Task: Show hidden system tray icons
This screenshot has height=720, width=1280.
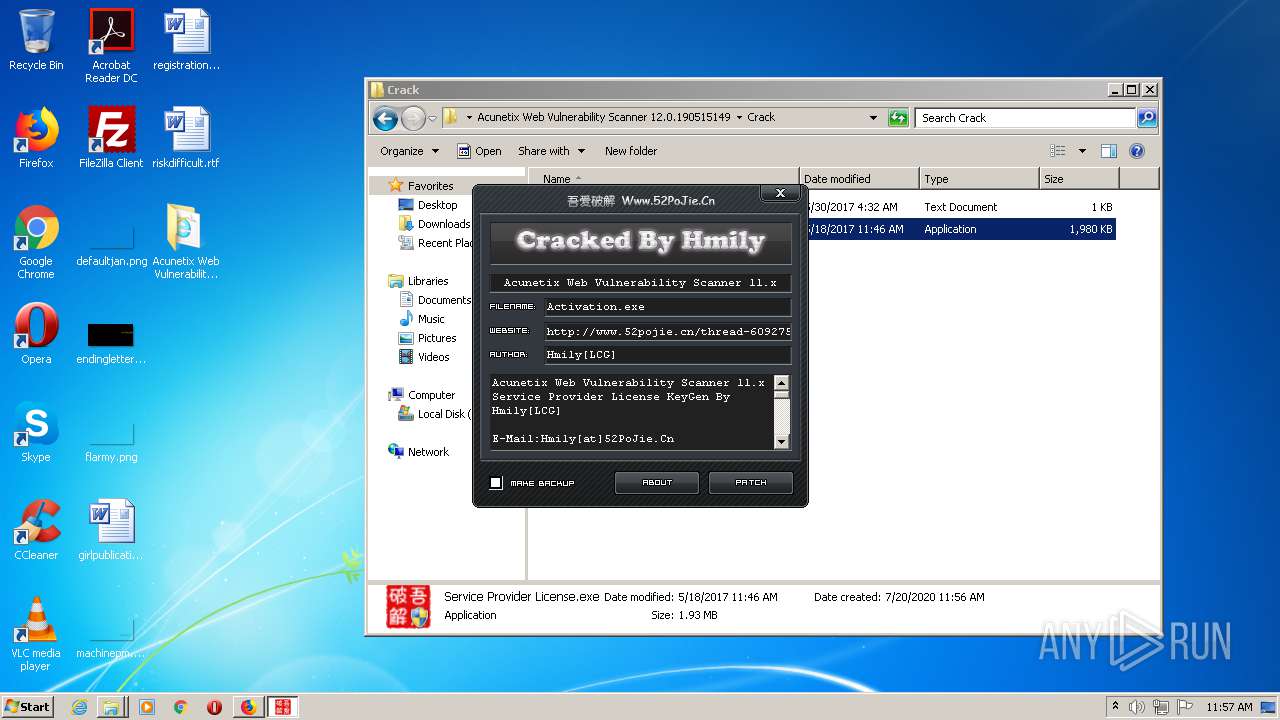Action: point(1115,707)
